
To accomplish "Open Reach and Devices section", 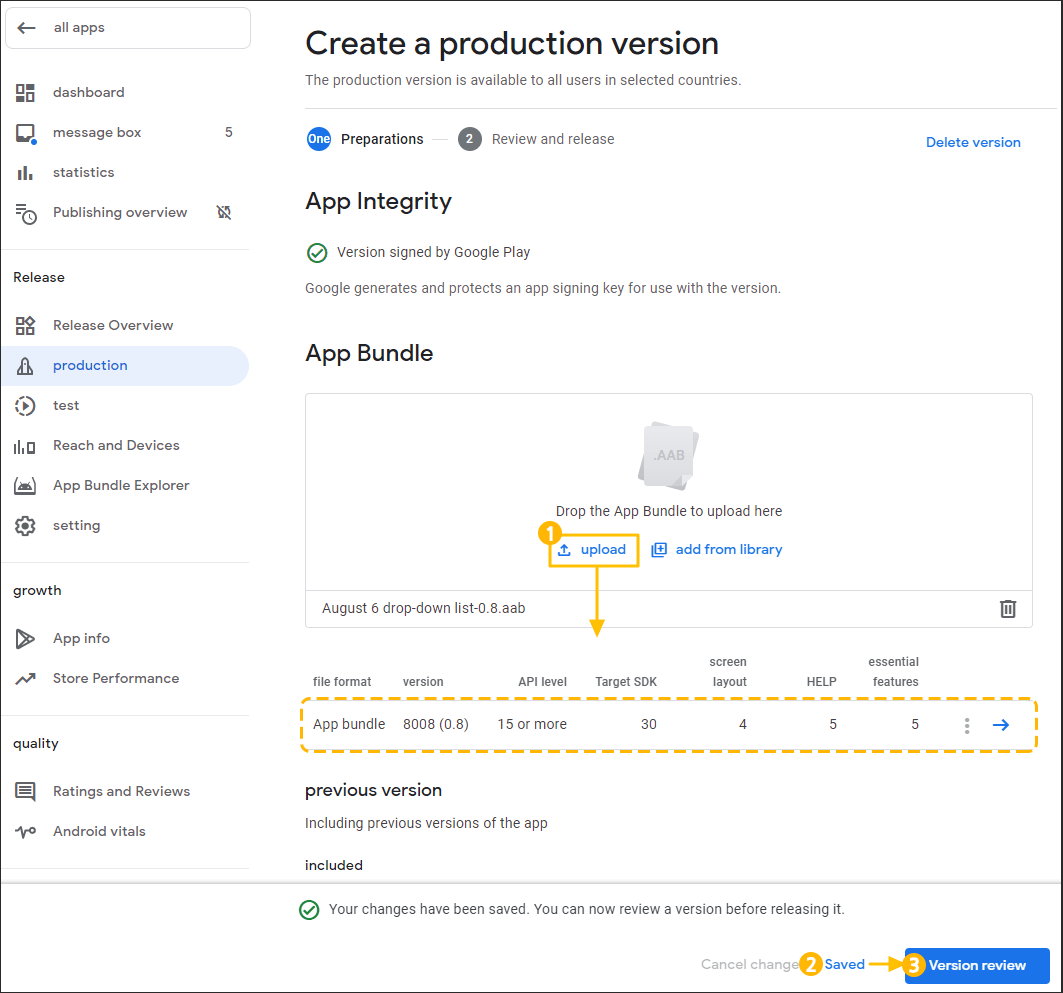I will pos(115,445).
